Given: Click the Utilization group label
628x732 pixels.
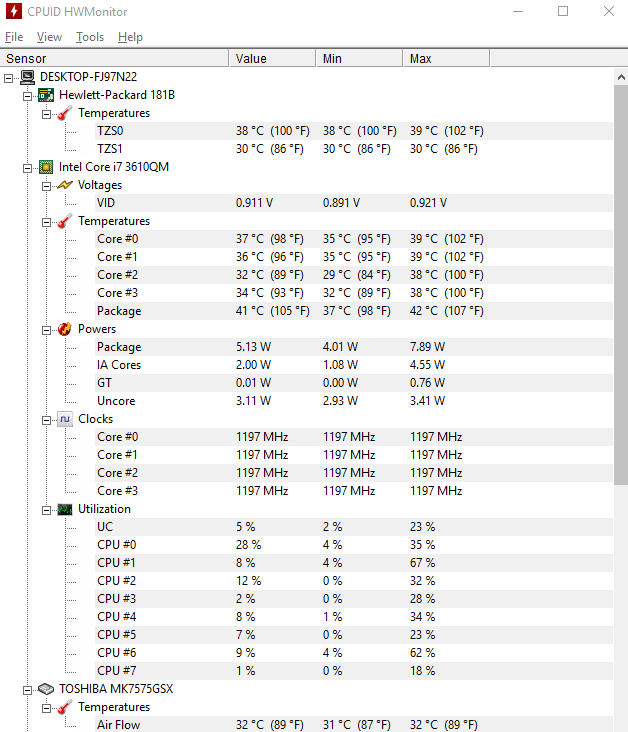Looking at the screenshot, I should click(104, 509).
